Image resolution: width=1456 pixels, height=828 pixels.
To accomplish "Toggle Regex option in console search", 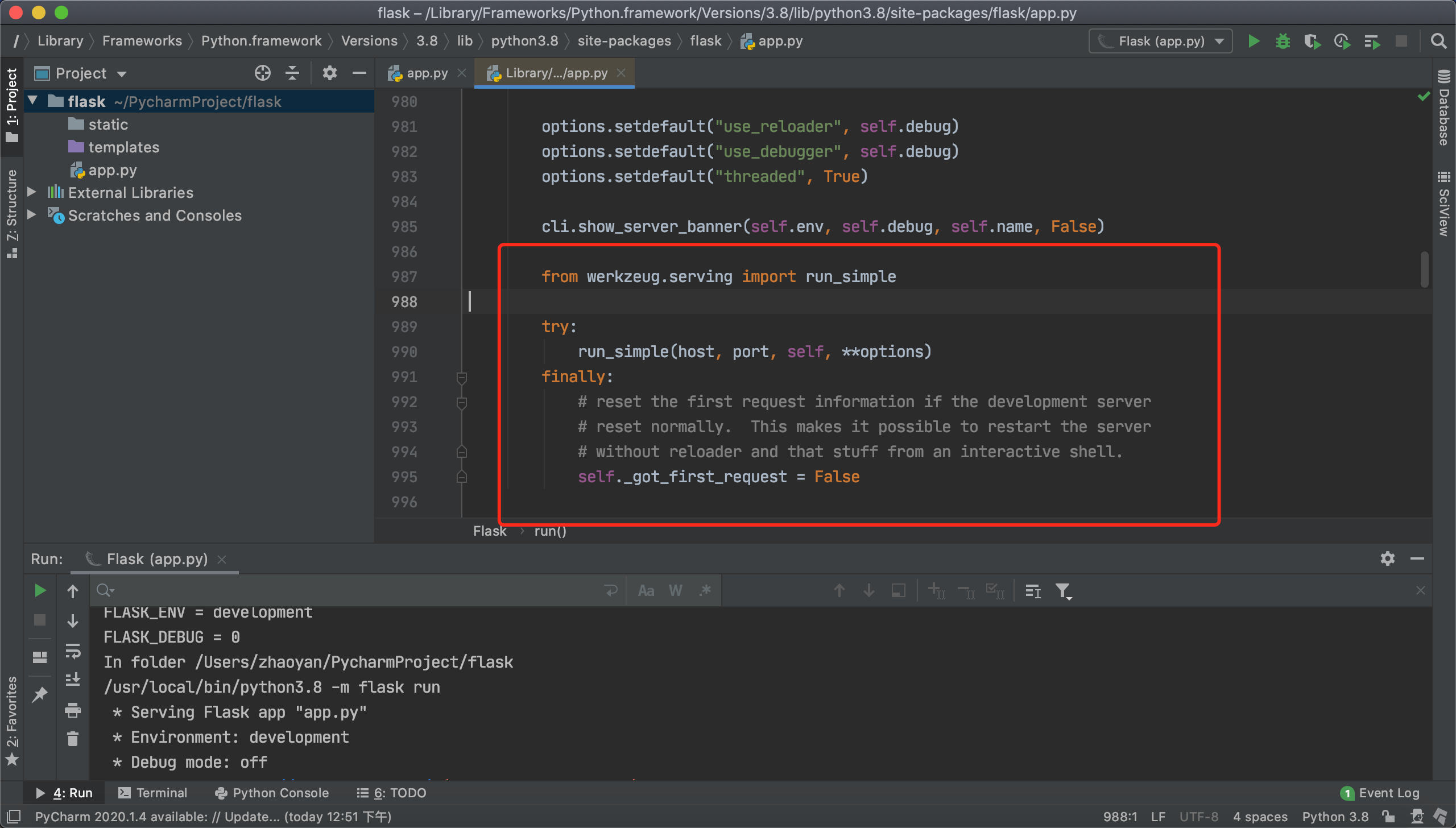I will (705, 591).
